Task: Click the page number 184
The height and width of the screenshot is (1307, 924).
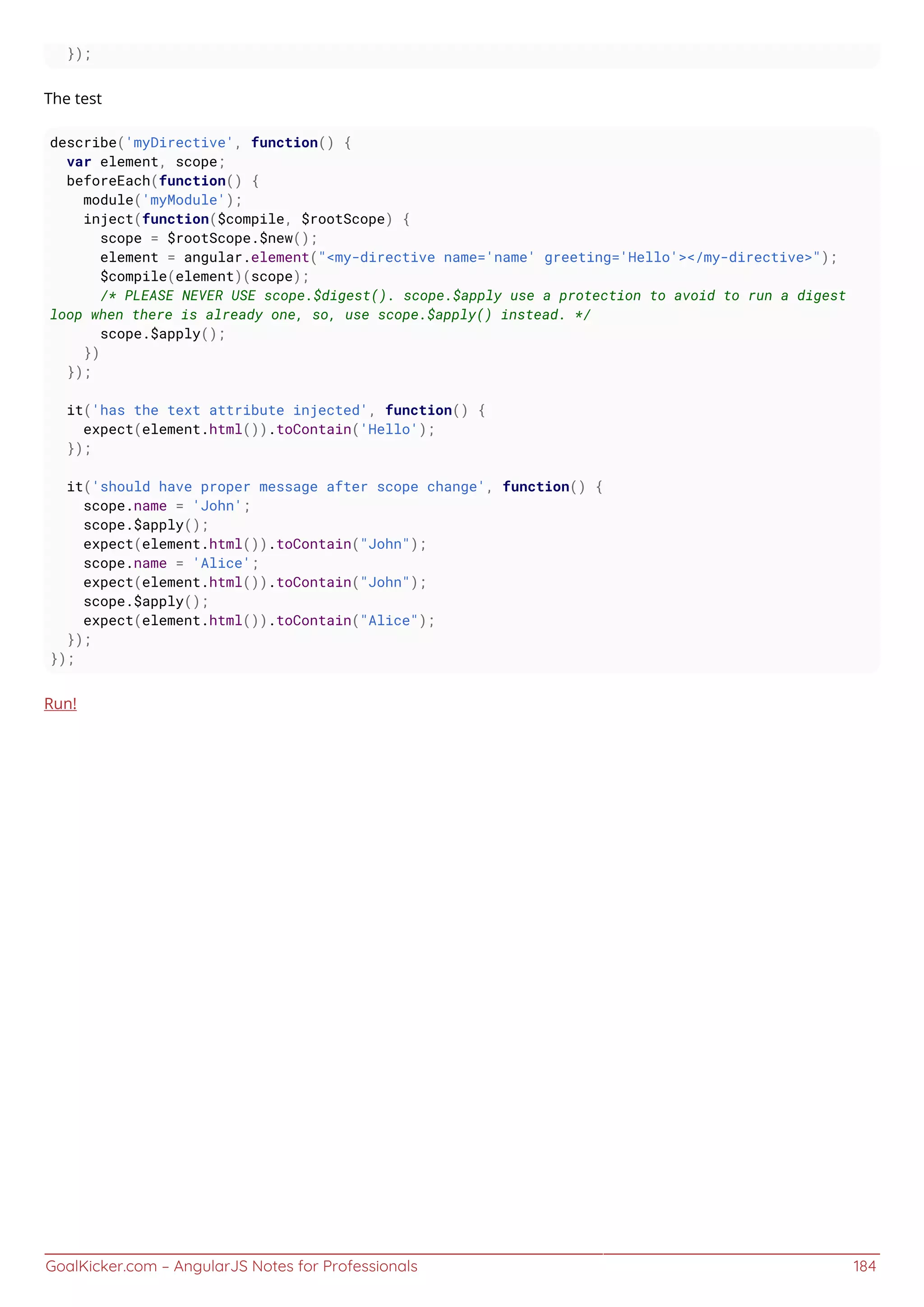Action: coord(864,1266)
